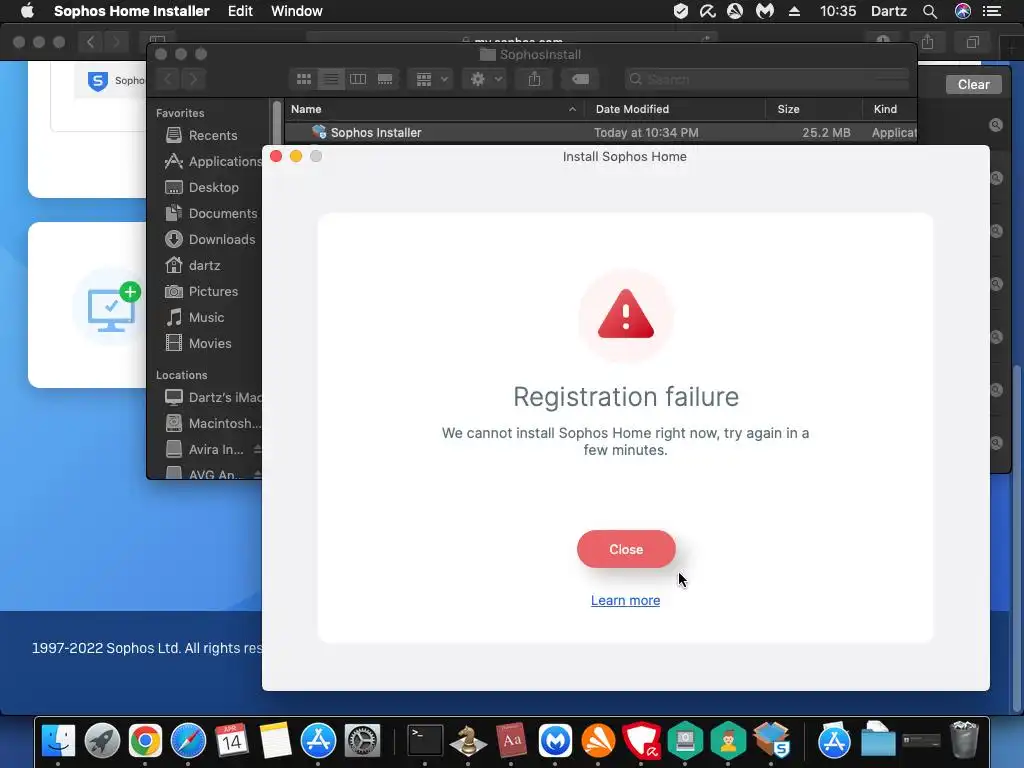Select Finder gallery view button
Viewport: 1024px width, 768px height.
point(385,79)
